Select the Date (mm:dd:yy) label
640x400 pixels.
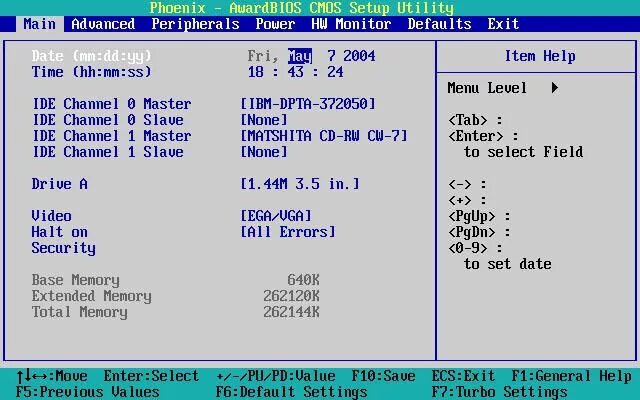pyautogui.click(x=91, y=56)
